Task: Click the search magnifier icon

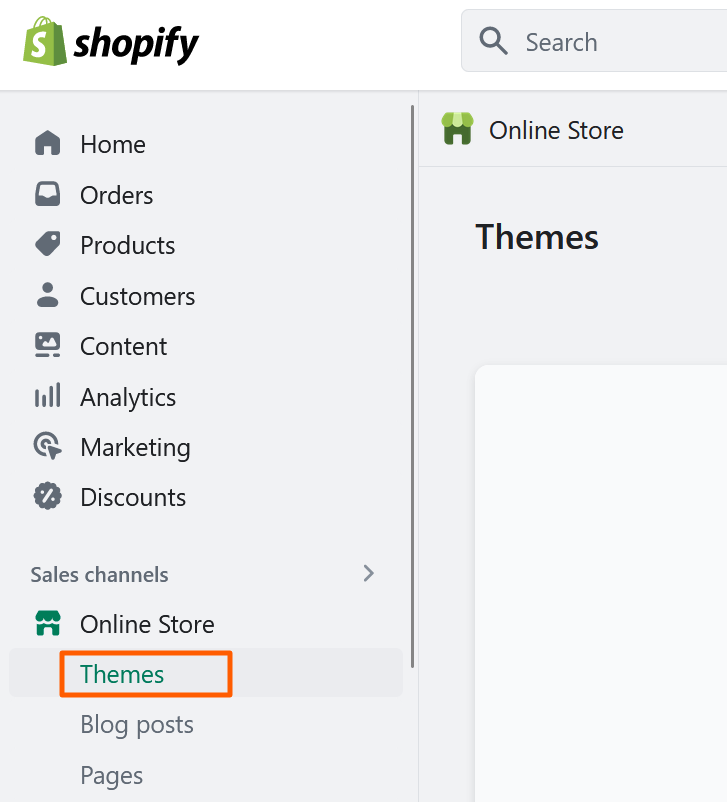Action: click(x=493, y=41)
